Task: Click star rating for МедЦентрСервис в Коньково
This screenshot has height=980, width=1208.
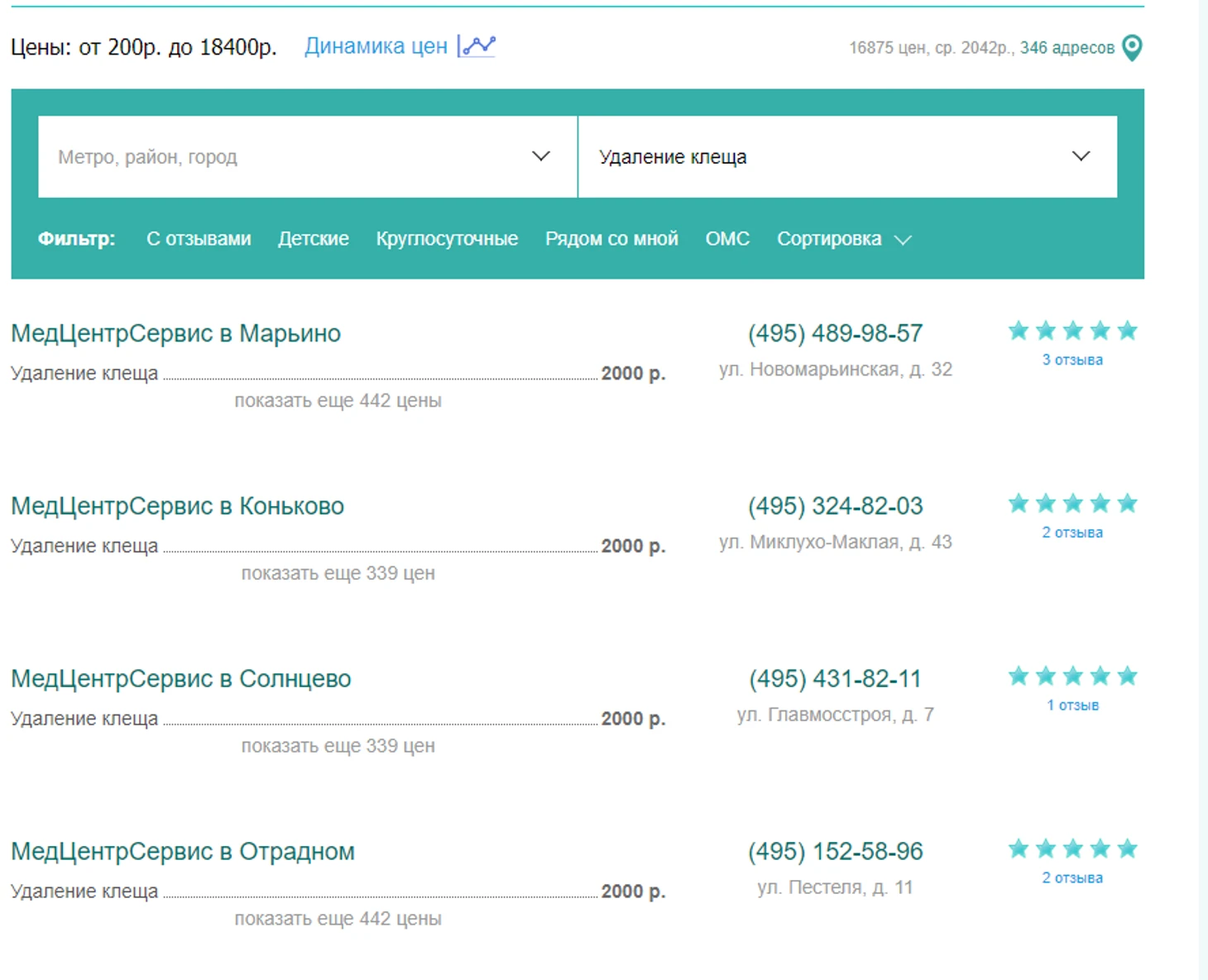Action: tap(1072, 504)
